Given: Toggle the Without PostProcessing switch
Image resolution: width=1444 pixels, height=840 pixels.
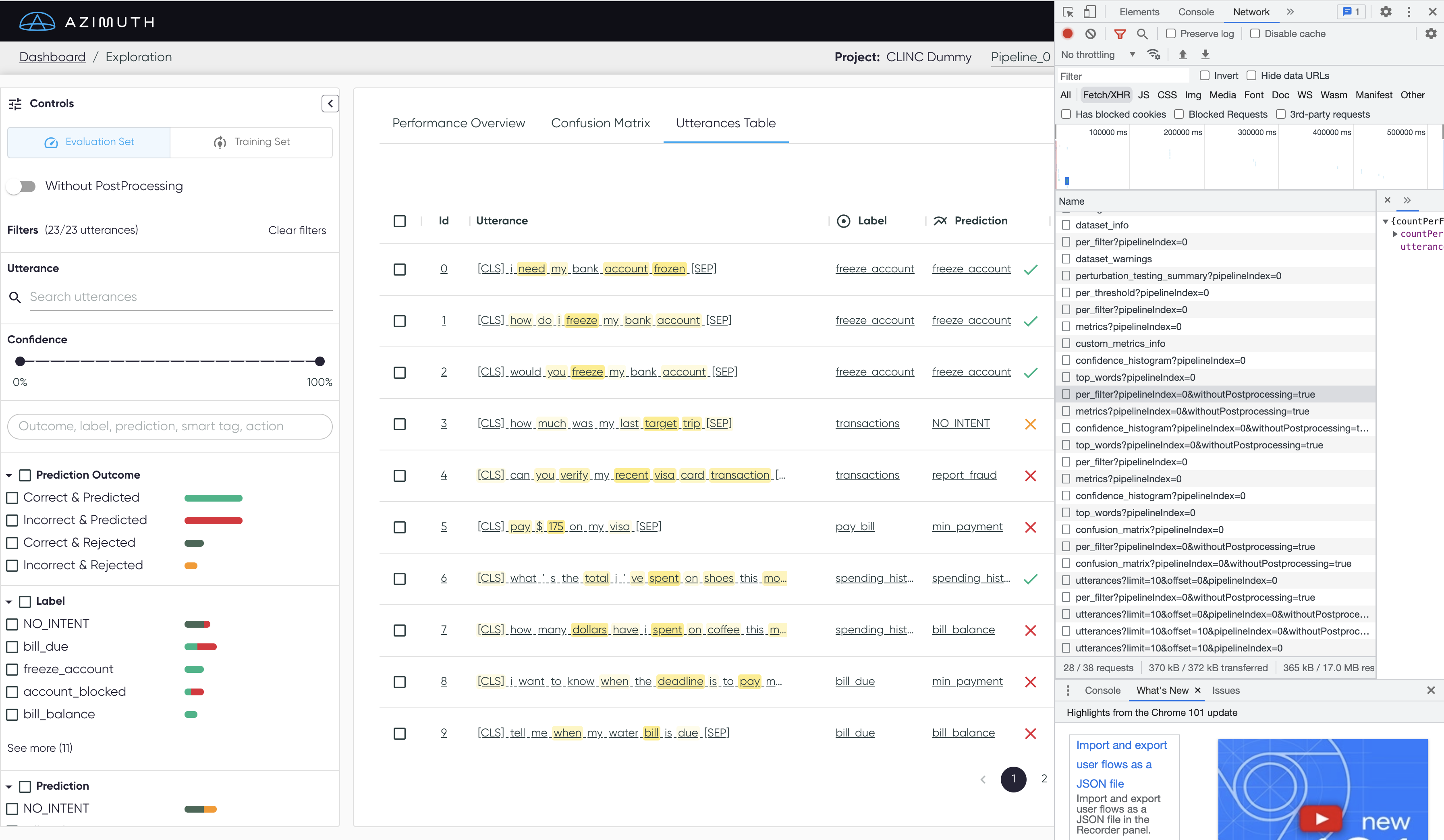Looking at the screenshot, I should pos(21,186).
